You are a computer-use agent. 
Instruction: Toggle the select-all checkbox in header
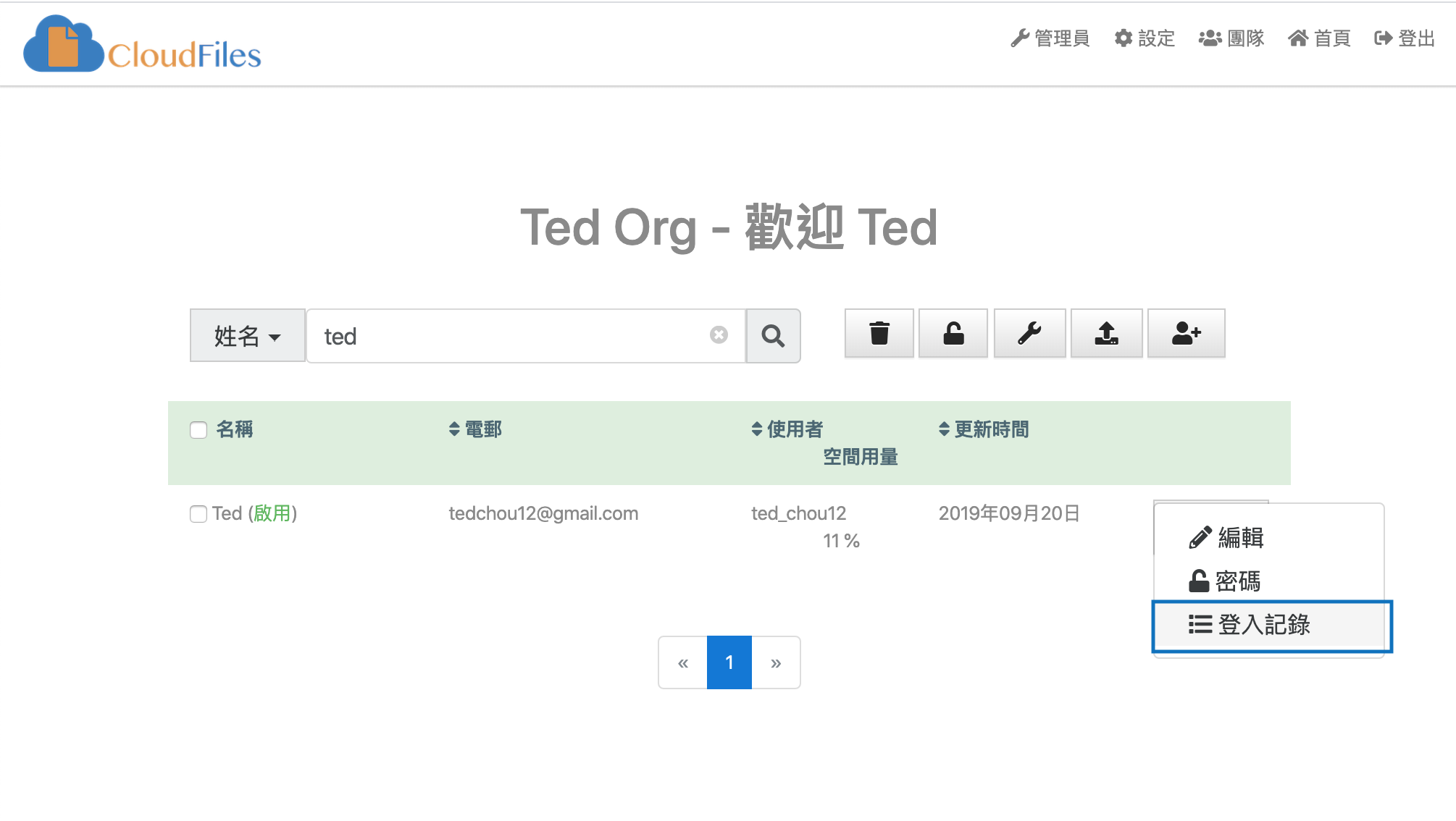coord(198,430)
